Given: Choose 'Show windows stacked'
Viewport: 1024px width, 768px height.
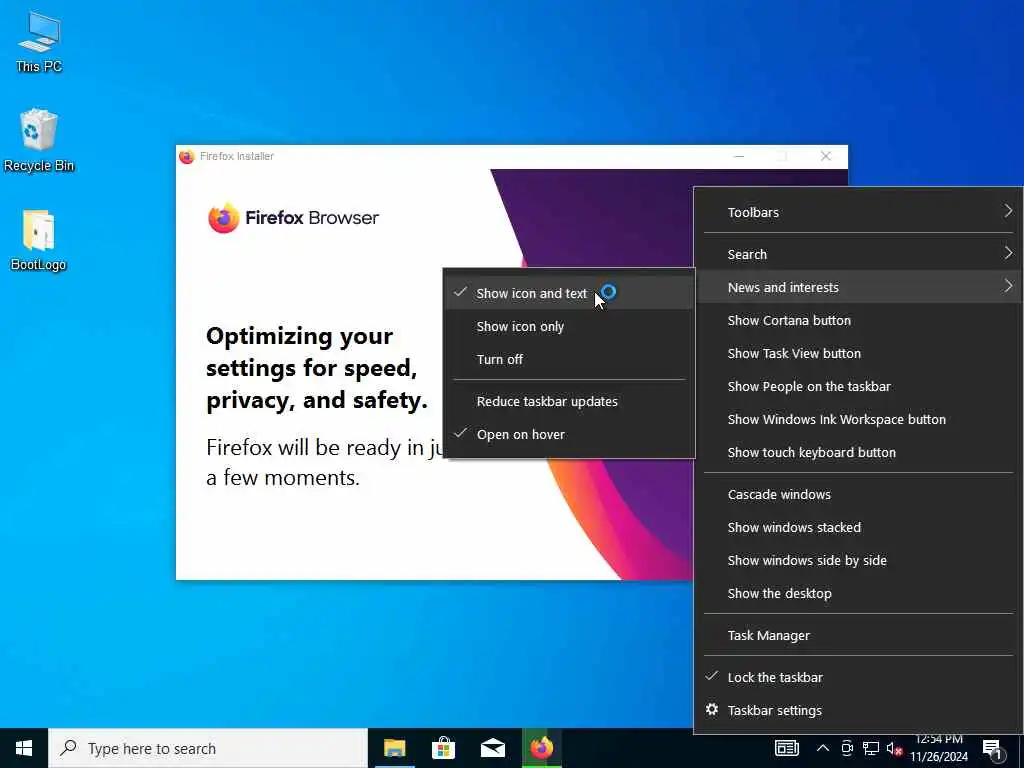Looking at the screenshot, I should click(857, 527).
